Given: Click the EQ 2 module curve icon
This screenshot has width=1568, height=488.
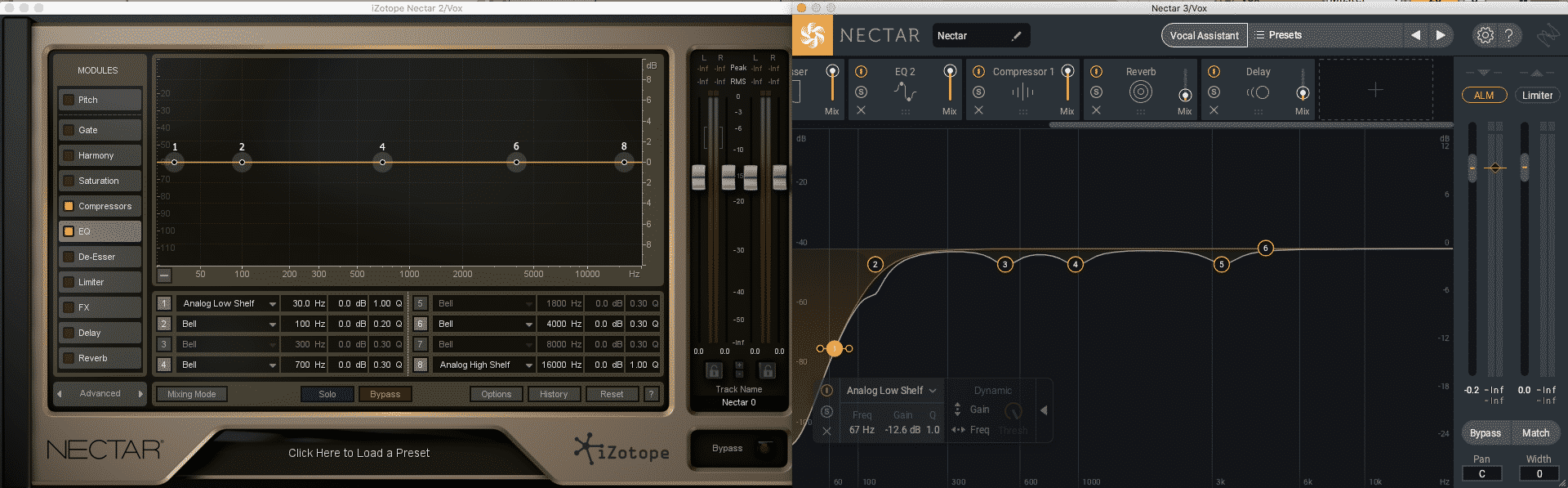Looking at the screenshot, I should [x=905, y=92].
